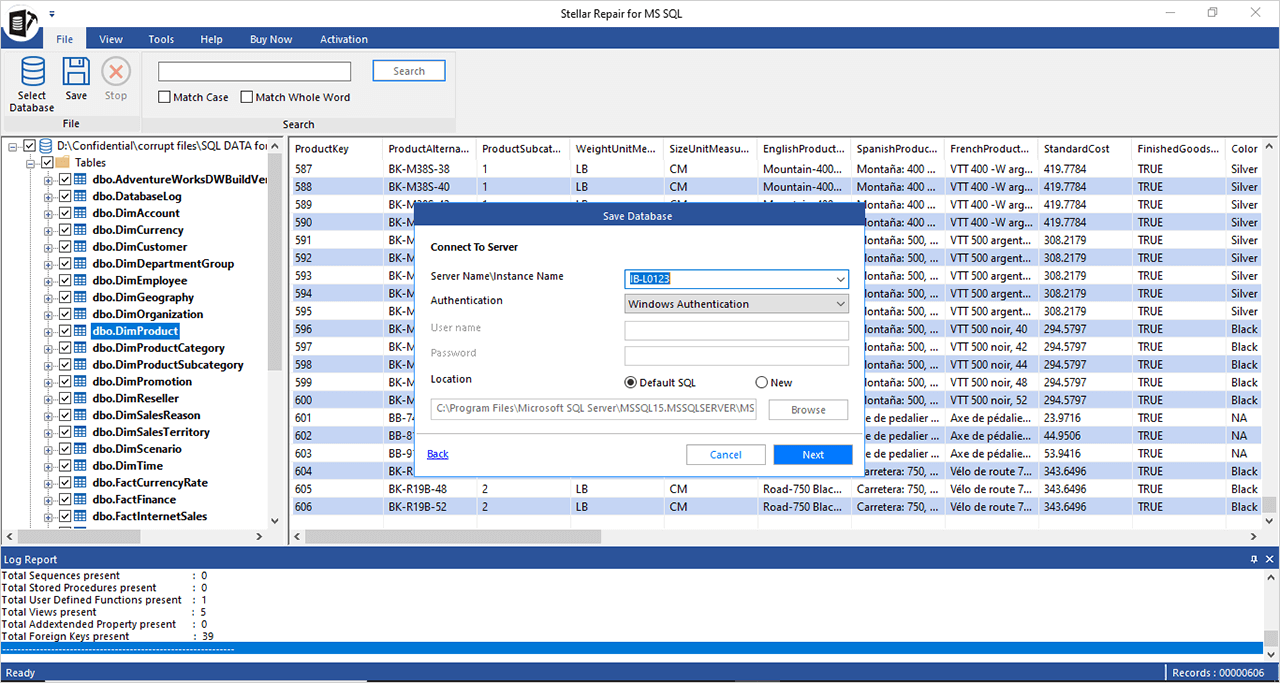Click the Select Database icon

32,73
